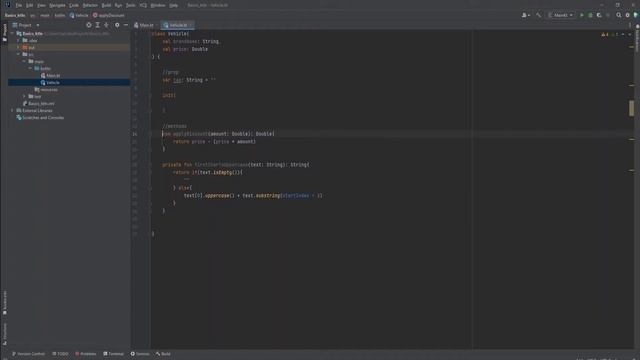Open the Build menu
The width and height of the screenshot is (640, 360).
(106, 5)
